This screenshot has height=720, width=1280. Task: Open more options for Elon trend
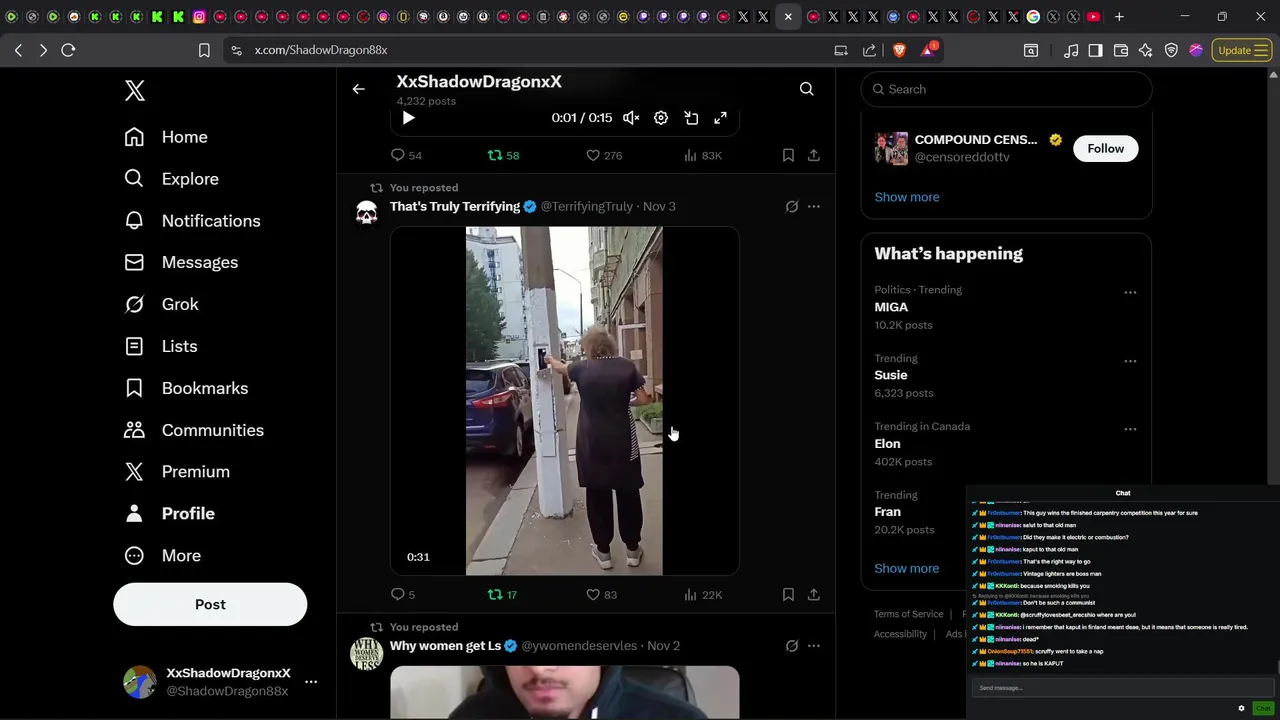point(1130,429)
